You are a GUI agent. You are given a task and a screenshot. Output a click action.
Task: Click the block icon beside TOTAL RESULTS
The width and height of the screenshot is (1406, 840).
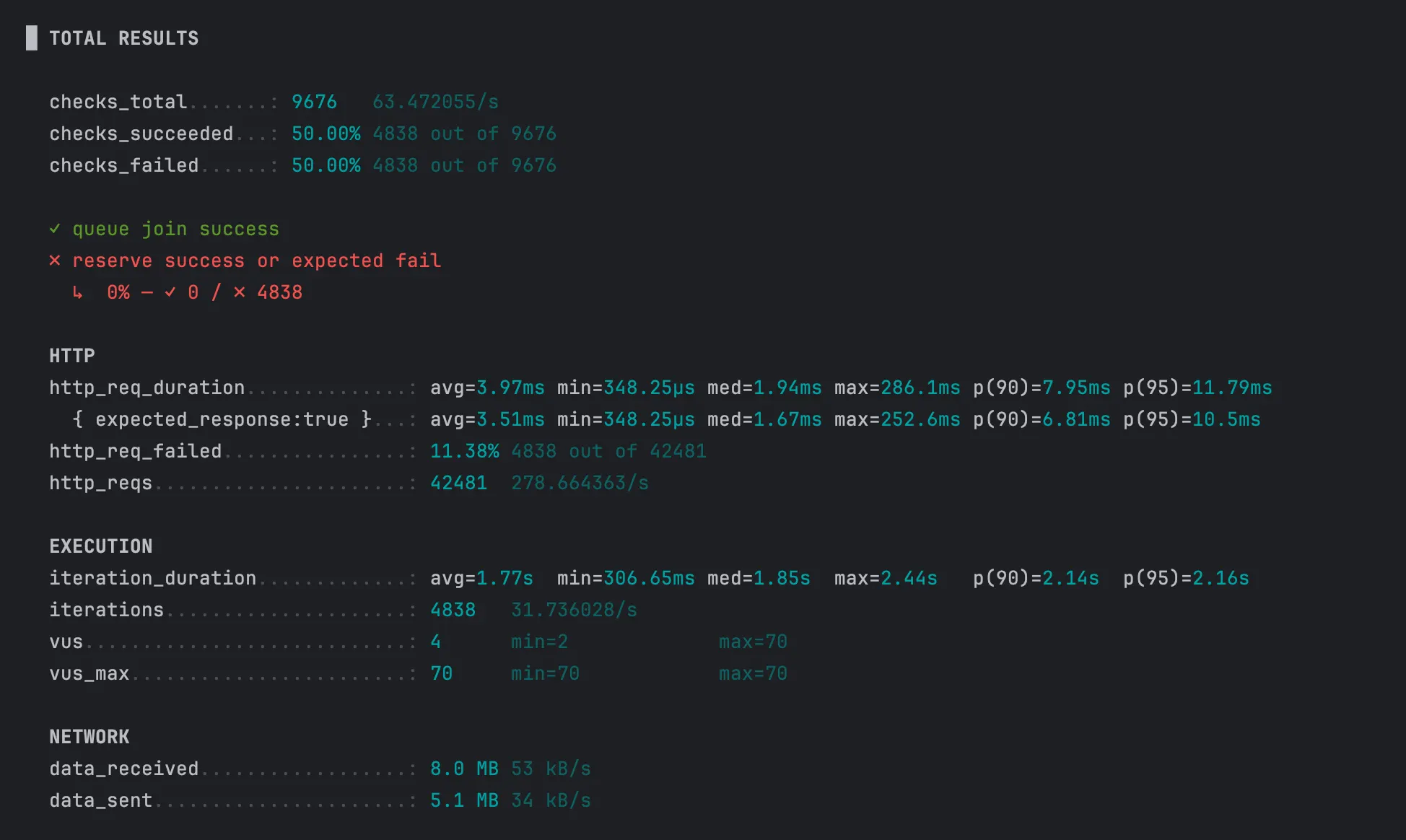[32, 38]
